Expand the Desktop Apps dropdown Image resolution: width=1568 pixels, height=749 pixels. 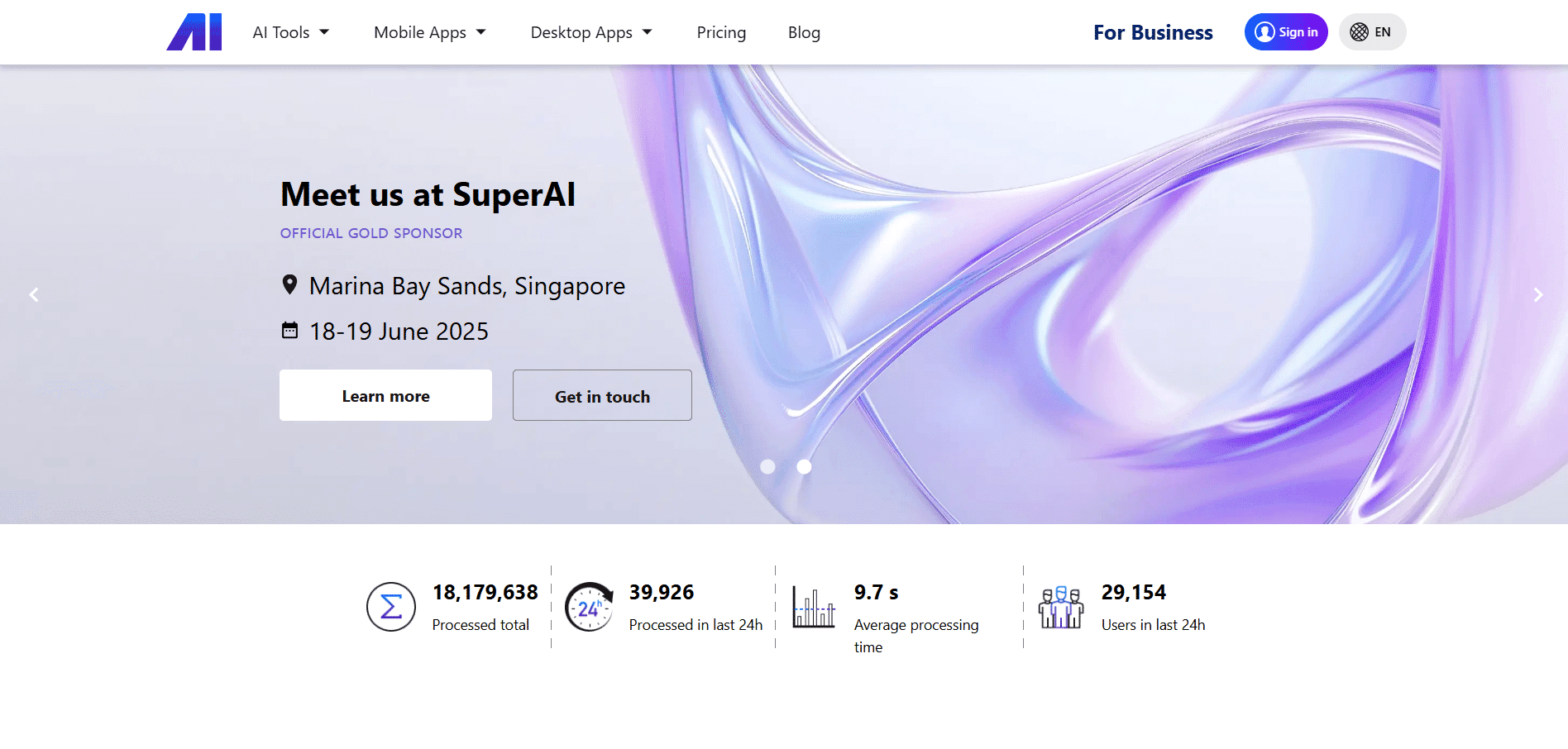coord(590,32)
